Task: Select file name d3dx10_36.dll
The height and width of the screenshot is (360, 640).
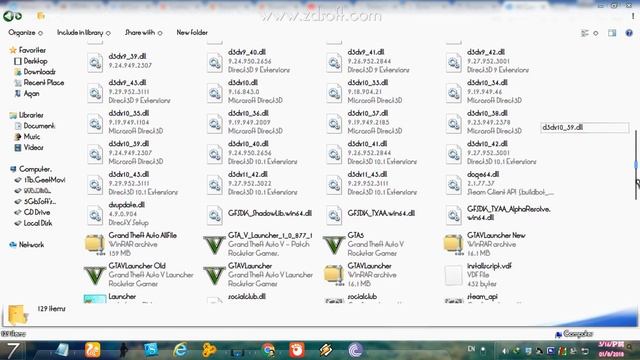Action: click(x=248, y=113)
